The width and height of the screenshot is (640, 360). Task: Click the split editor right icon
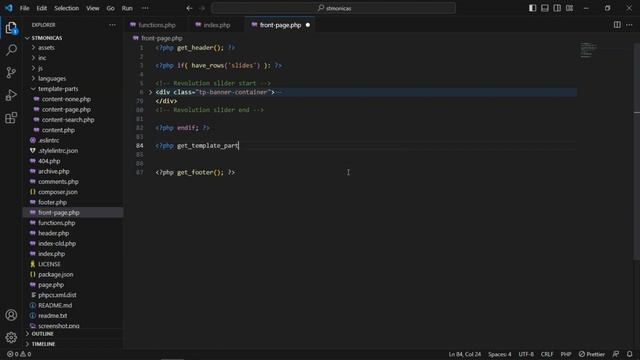[x=617, y=25]
